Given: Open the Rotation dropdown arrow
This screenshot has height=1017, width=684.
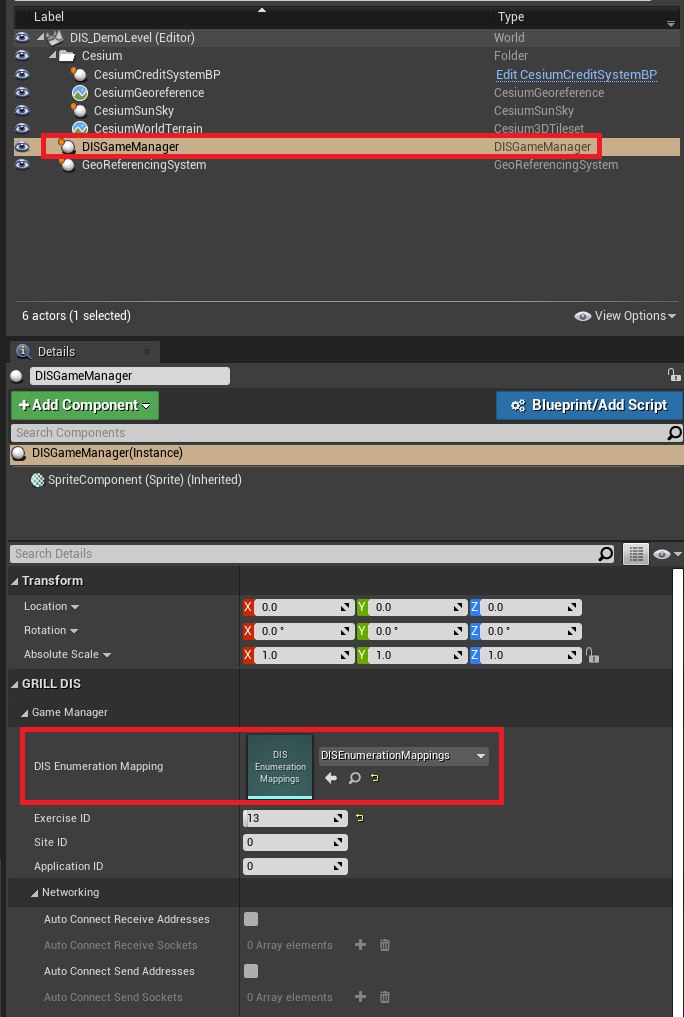Looking at the screenshot, I should tap(74, 631).
